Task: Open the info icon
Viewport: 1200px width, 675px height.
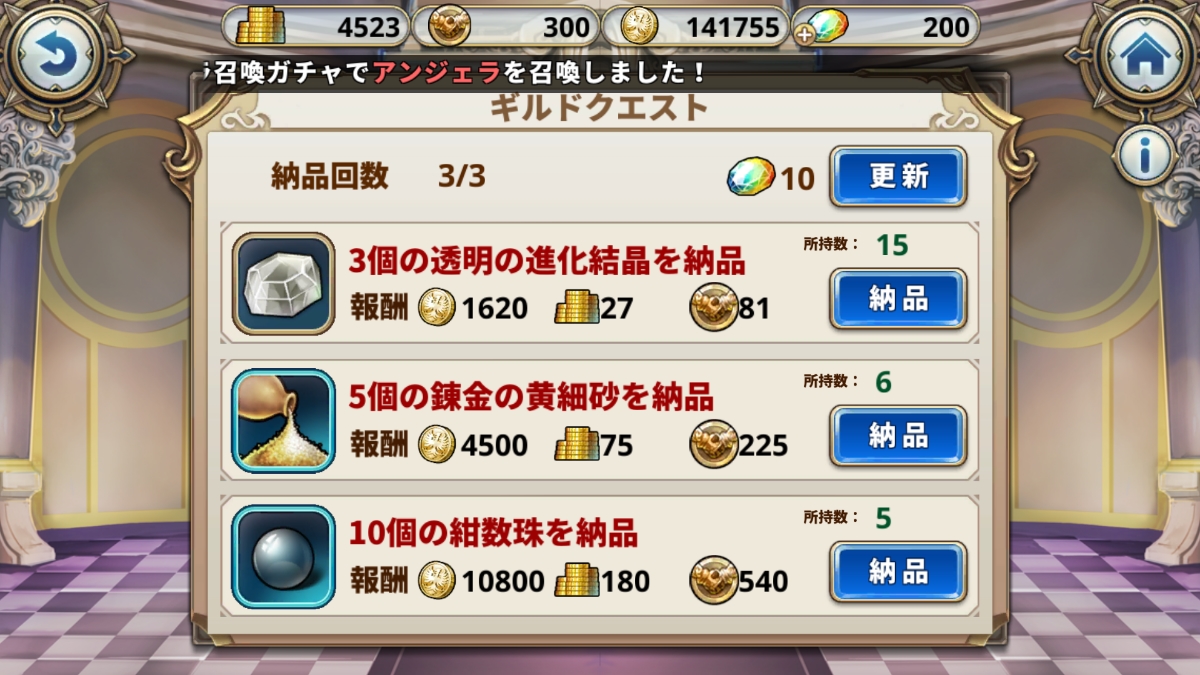Action: click(x=1145, y=155)
